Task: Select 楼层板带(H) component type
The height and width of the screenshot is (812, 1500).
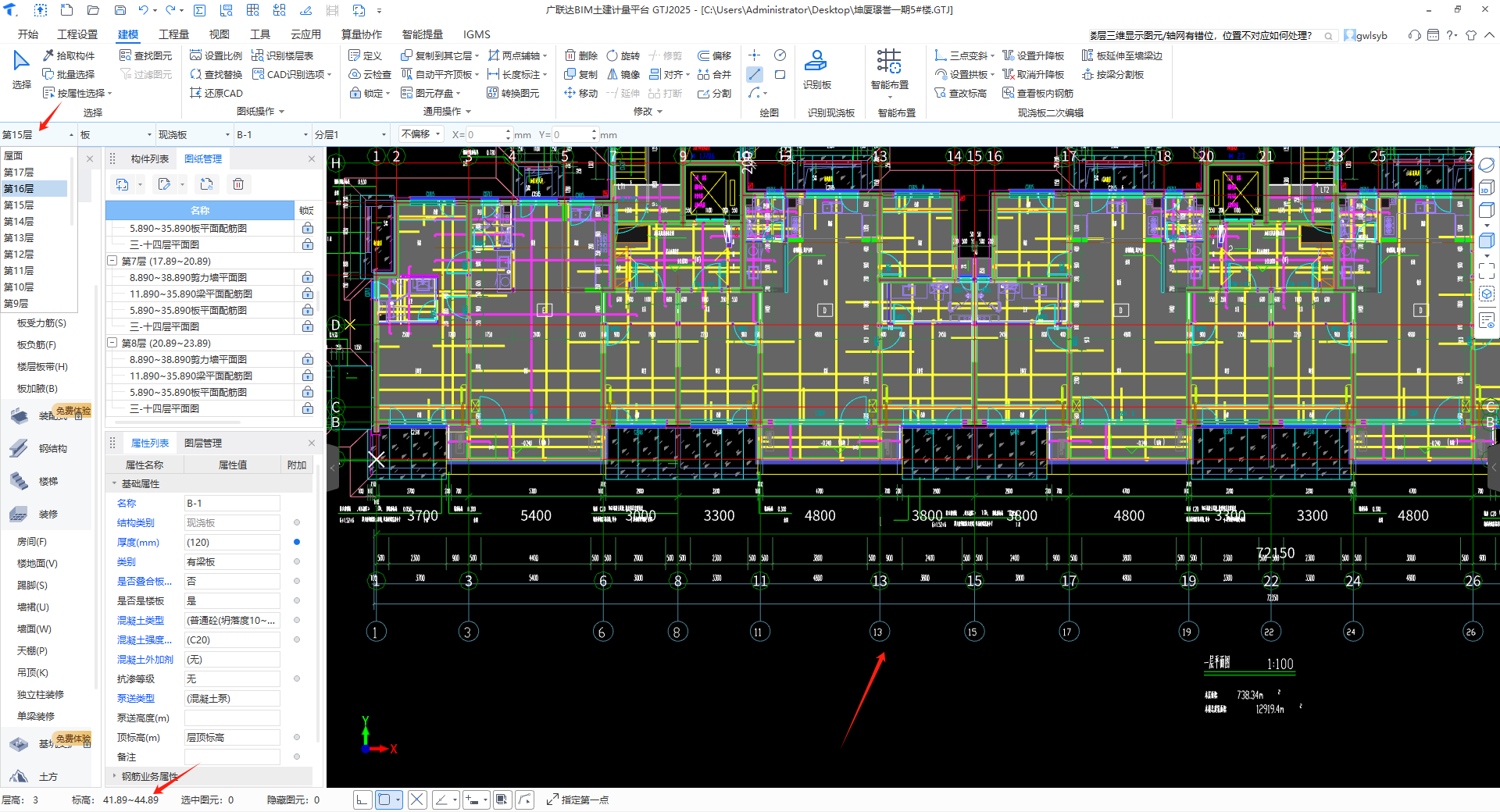Action: [42, 366]
